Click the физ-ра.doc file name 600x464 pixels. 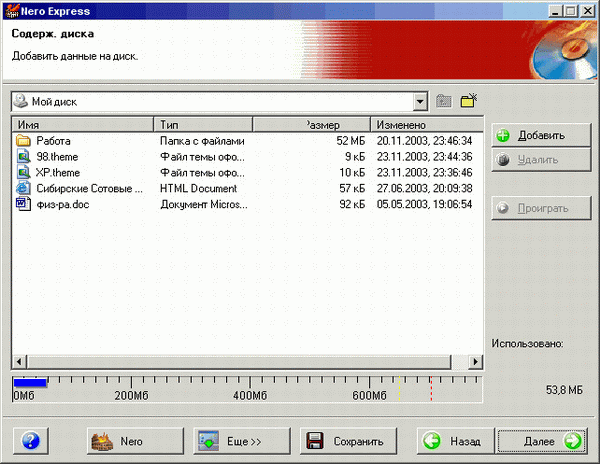62,205
